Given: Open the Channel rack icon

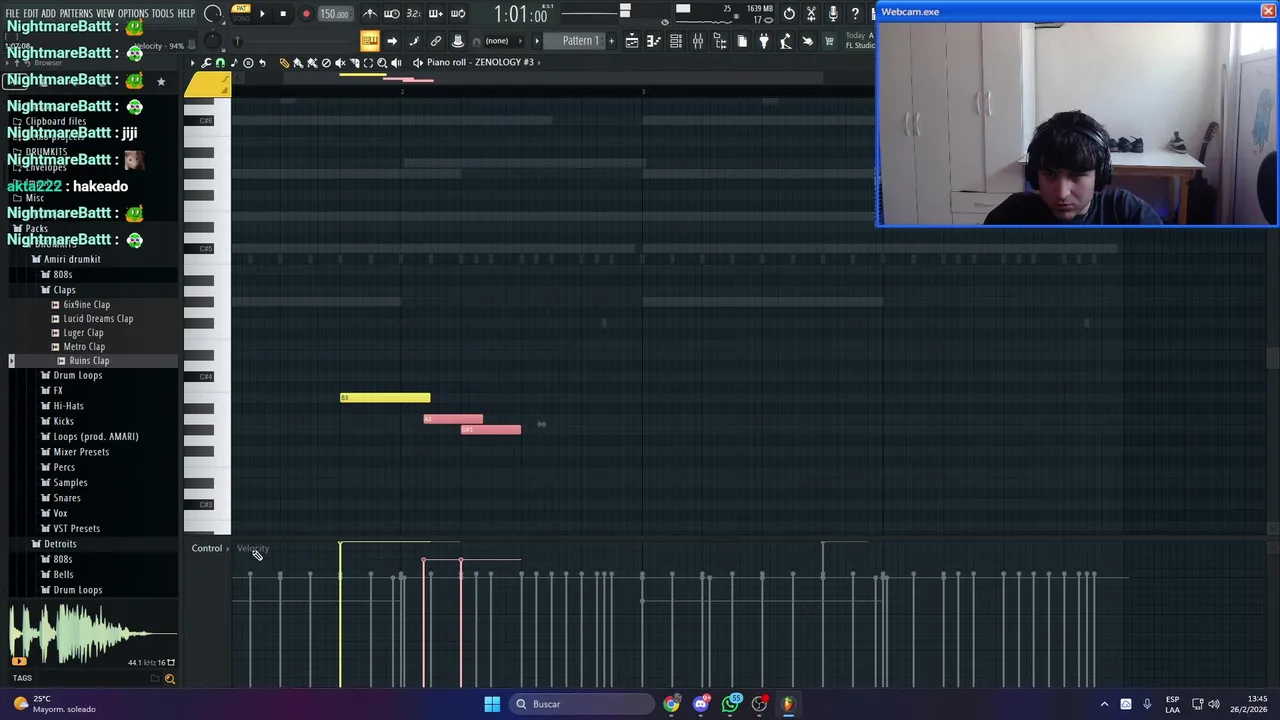Looking at the screenshot, I should [676, 41].
